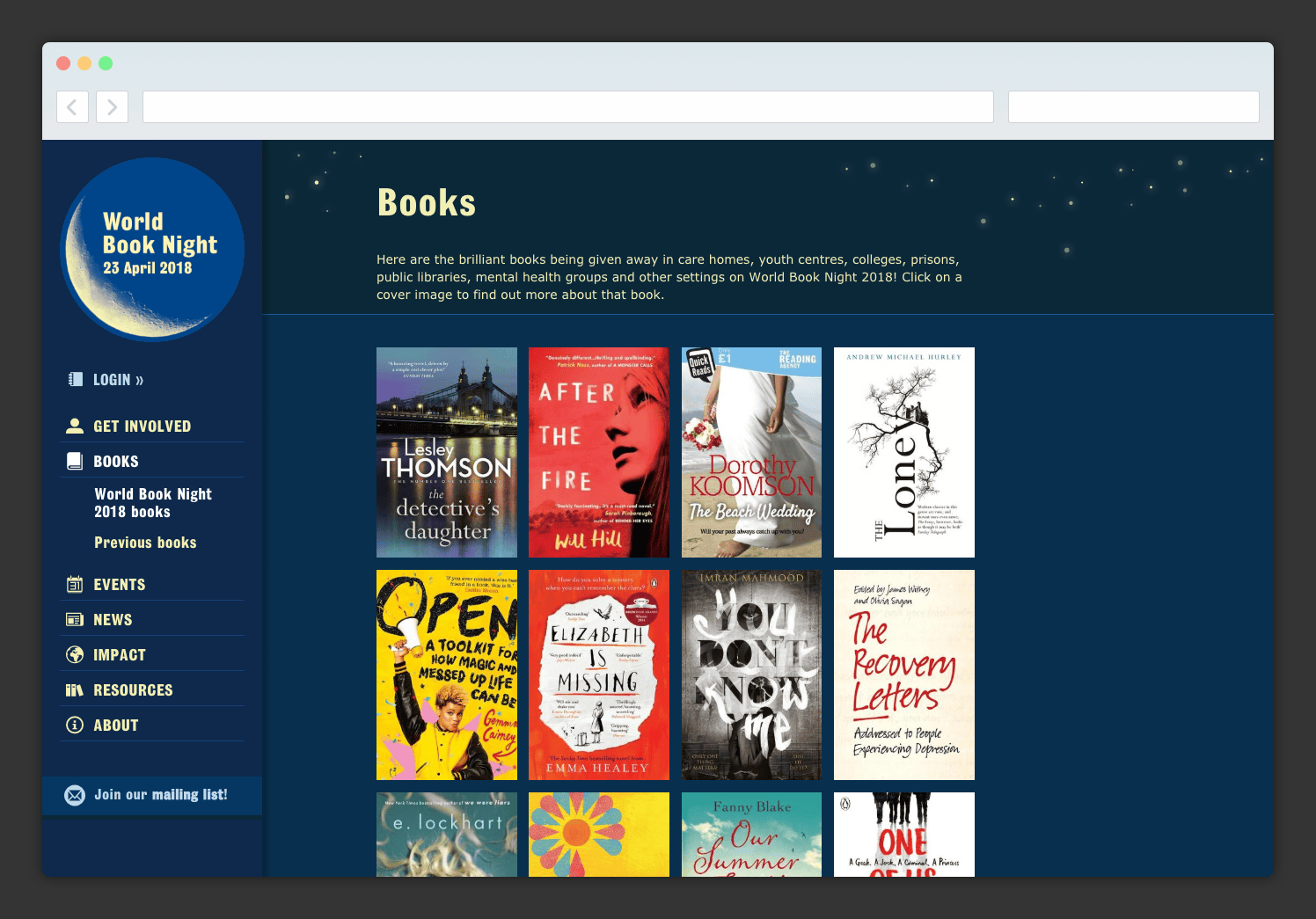
Task: Click the login notebook icon
Action: click(x=75, y=379)
